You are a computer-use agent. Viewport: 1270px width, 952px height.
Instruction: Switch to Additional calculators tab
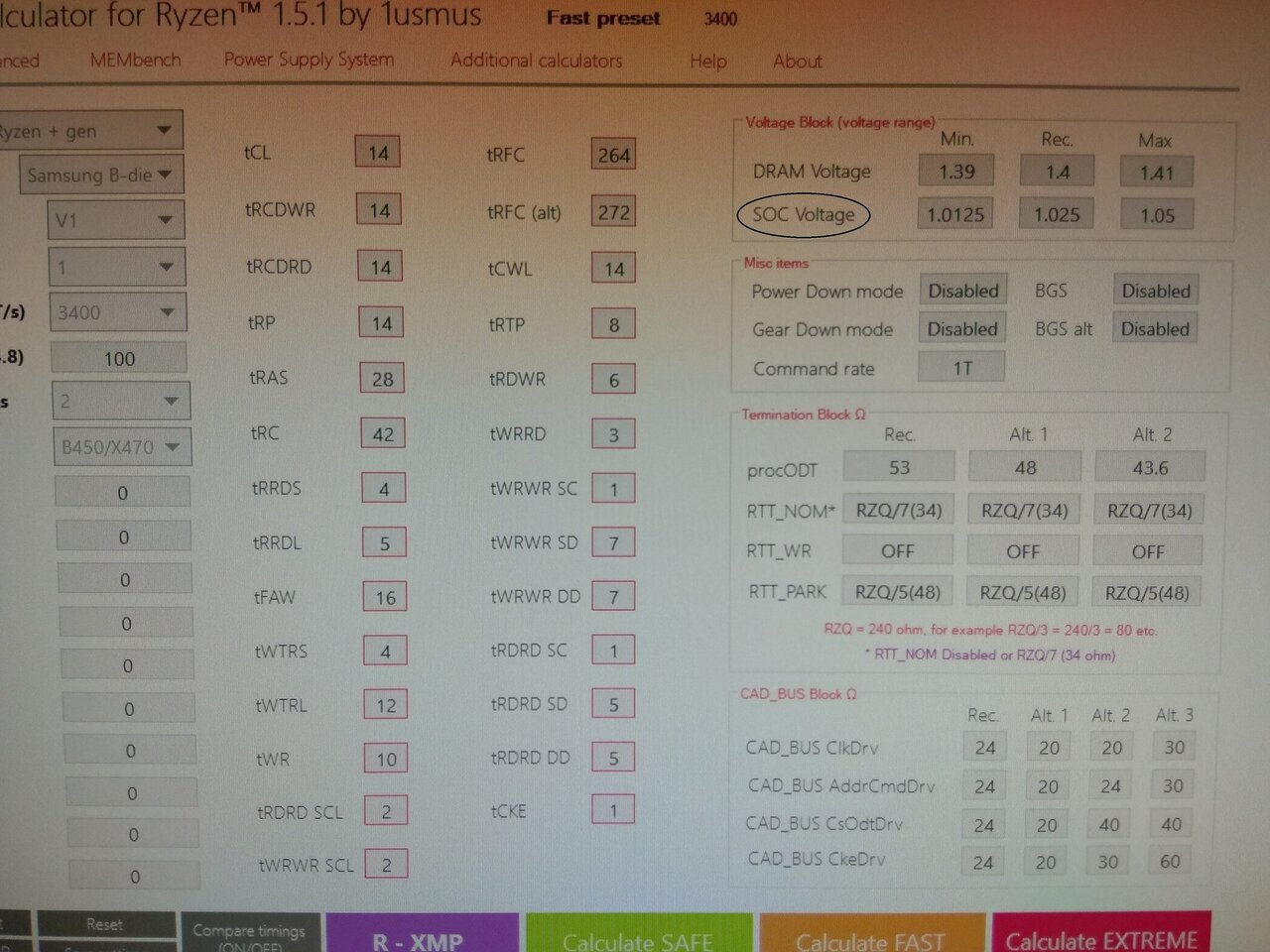pyautogui.click(x=536, y=60)
